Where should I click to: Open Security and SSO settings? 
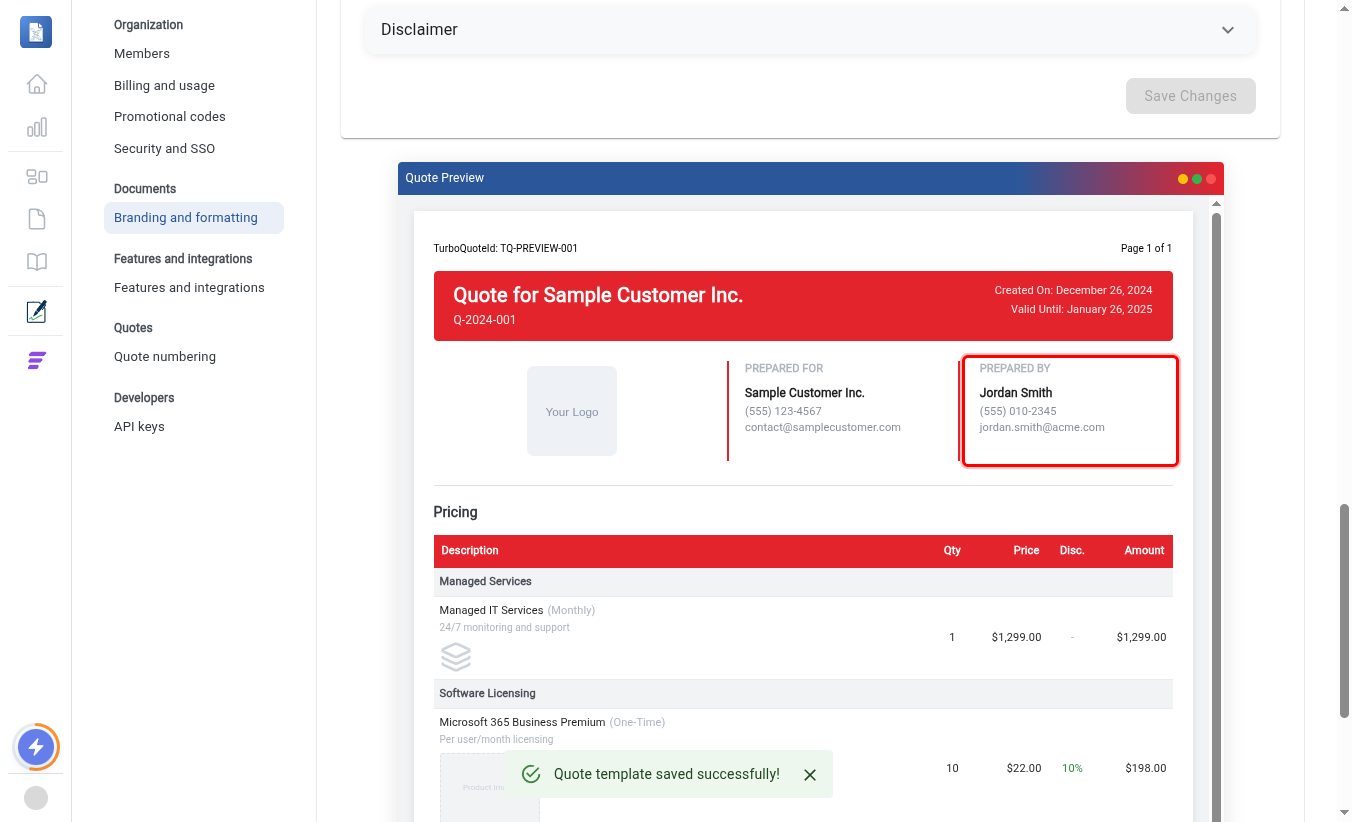pos(164,149)
